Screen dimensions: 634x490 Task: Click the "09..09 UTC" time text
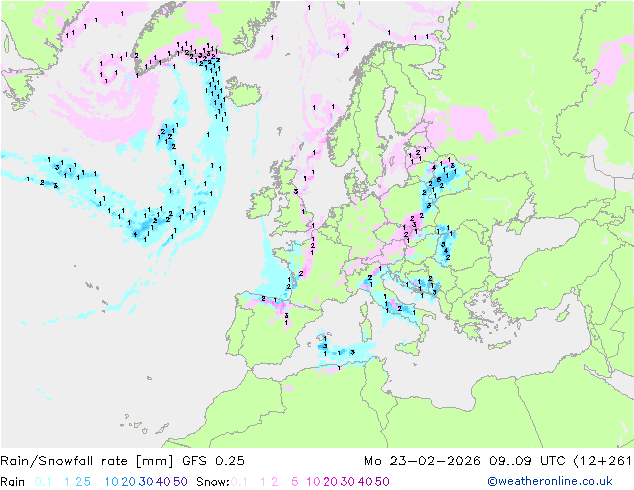tap(528, 461)
